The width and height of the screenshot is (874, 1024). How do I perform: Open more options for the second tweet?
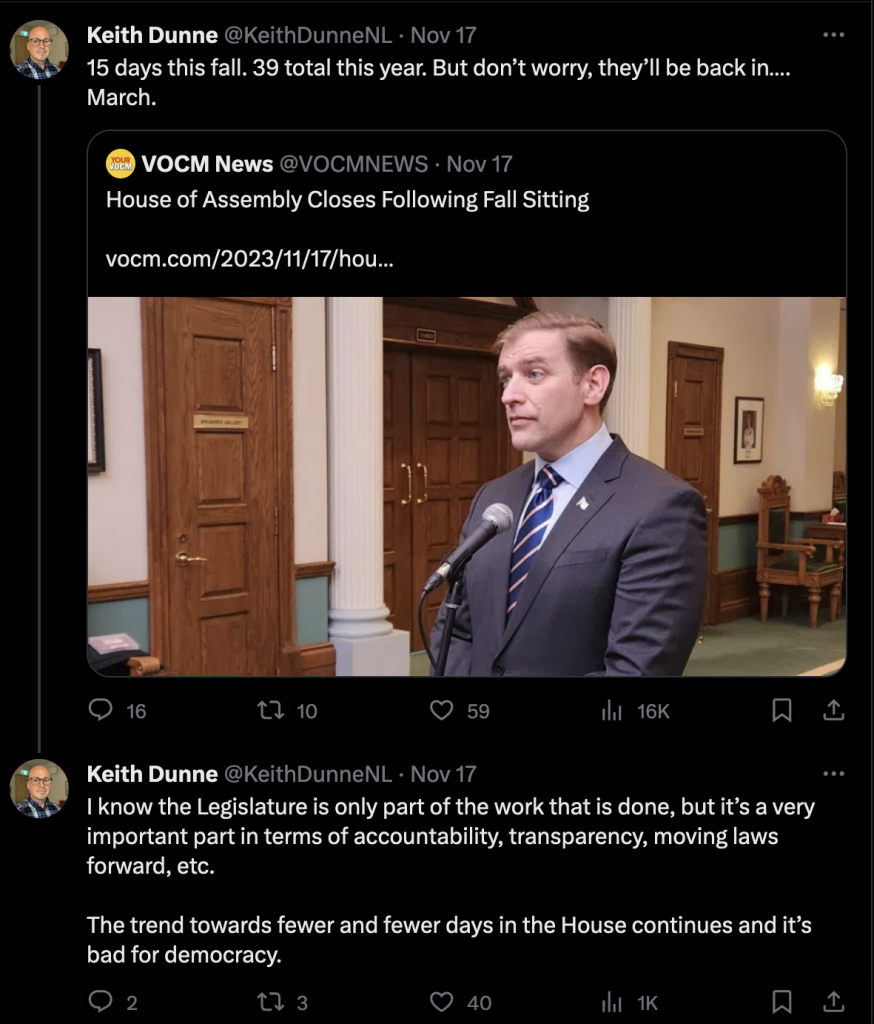pos(833,773)
